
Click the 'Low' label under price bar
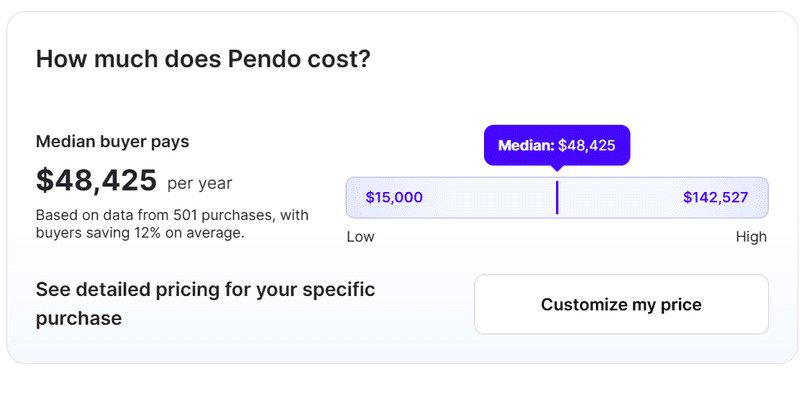pyautogui.click(x=360, y=237)
